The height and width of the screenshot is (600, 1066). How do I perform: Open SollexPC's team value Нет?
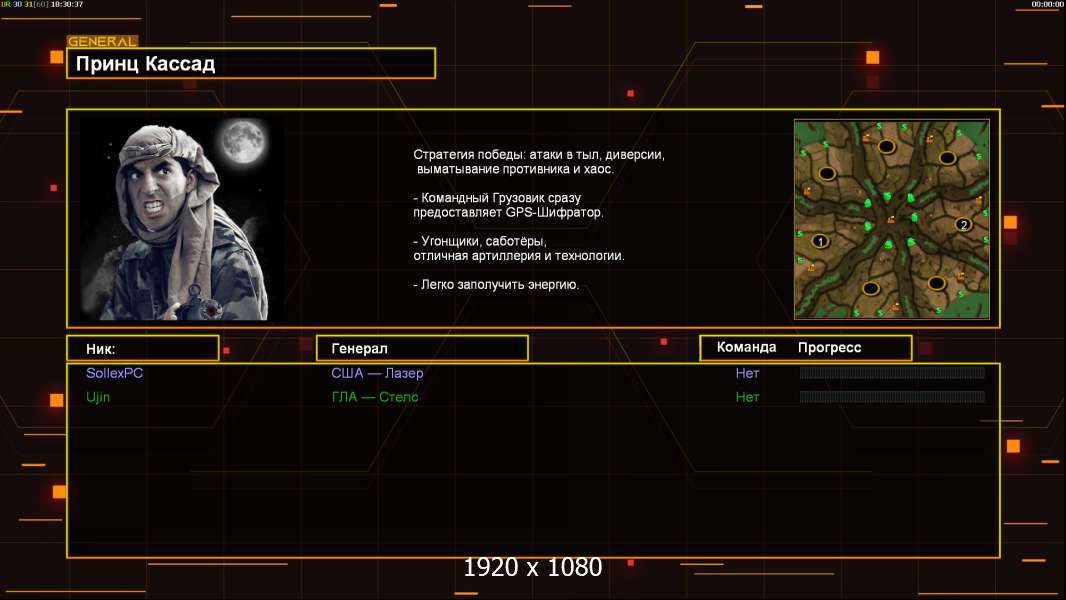(x=747, y=373)
